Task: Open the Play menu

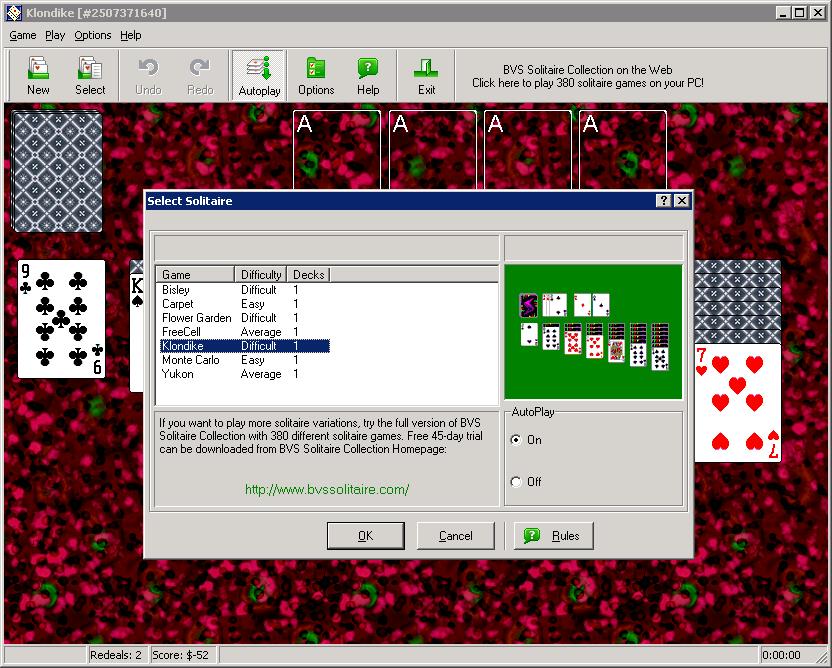Action: (x=55, y=35)
